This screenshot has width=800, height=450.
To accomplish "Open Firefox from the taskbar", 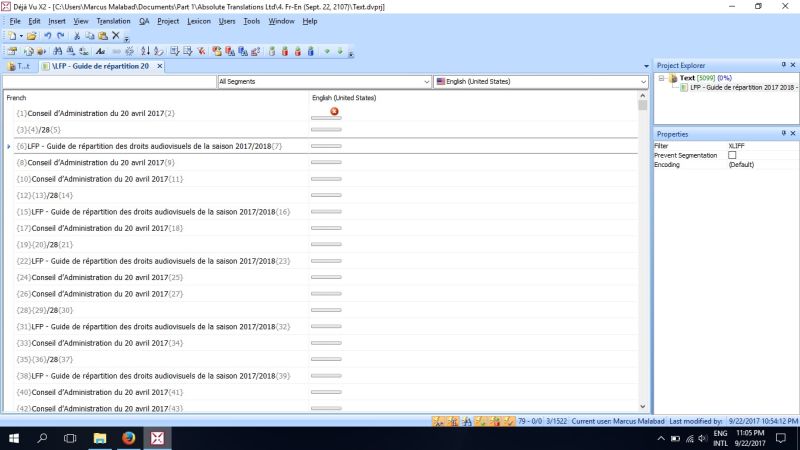I will pyautogui.click(x=129, y=438).
